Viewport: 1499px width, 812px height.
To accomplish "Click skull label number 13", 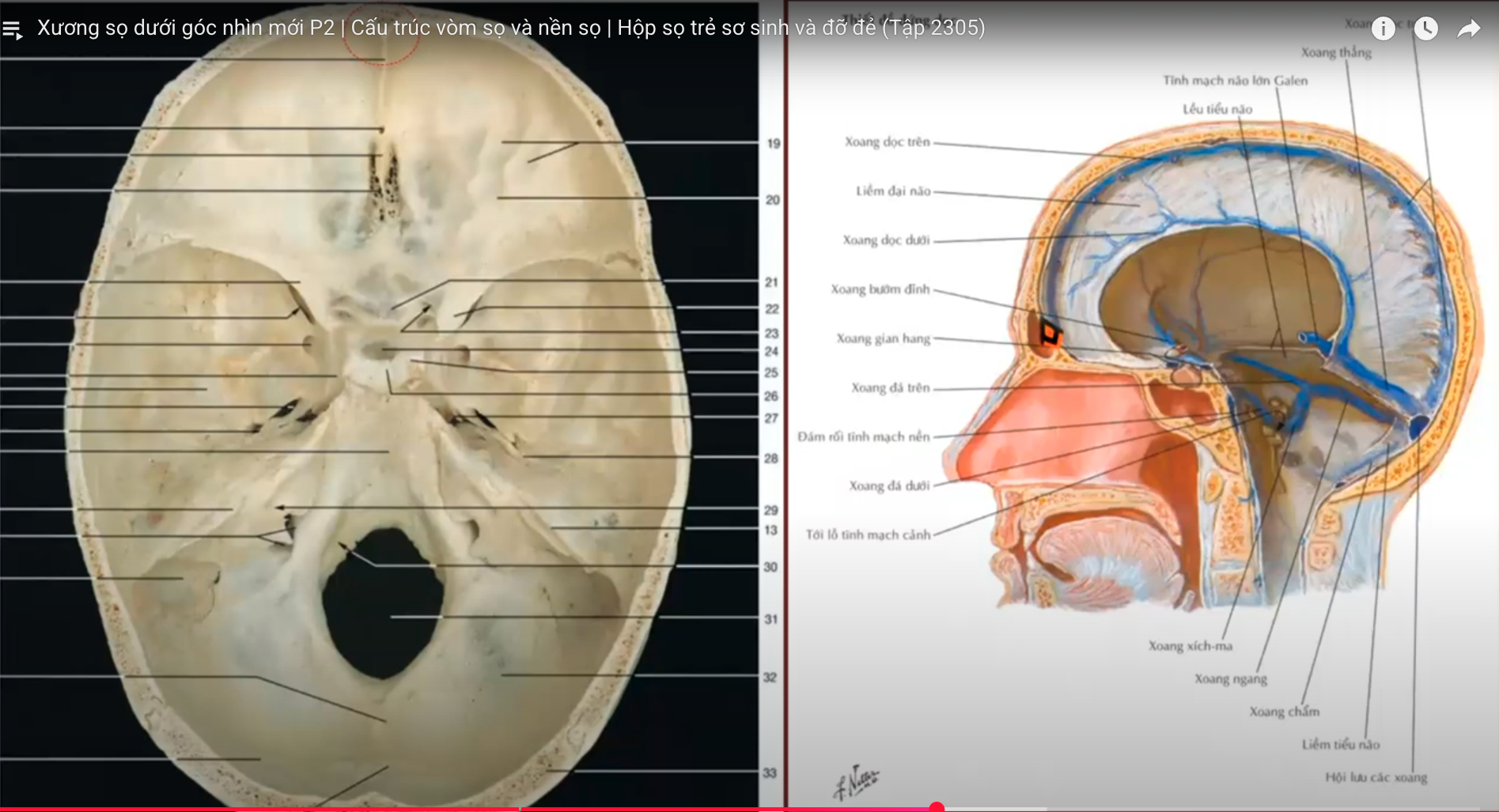I will tap(770, 531).
